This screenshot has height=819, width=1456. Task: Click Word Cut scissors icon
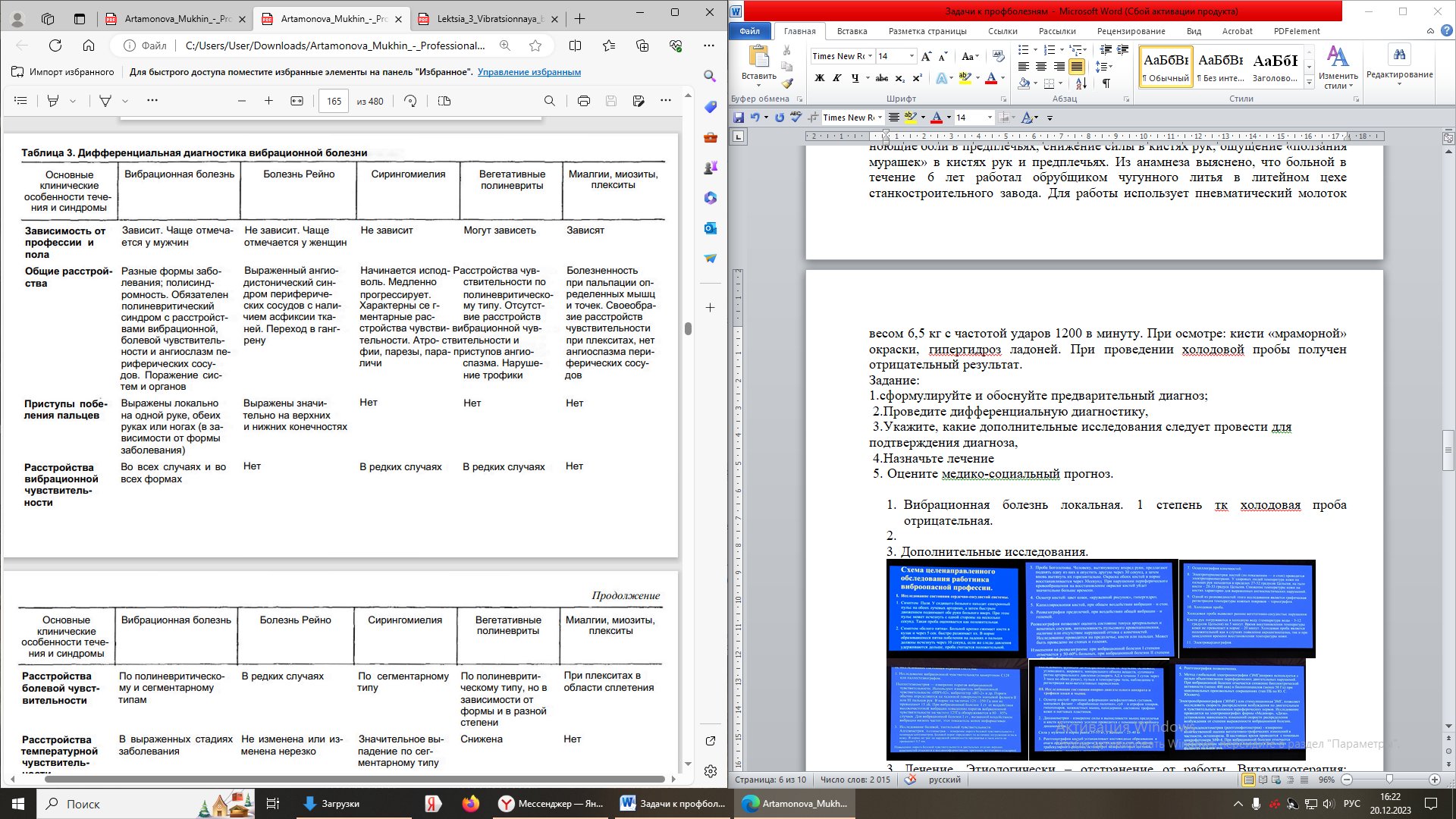(787, 50)
